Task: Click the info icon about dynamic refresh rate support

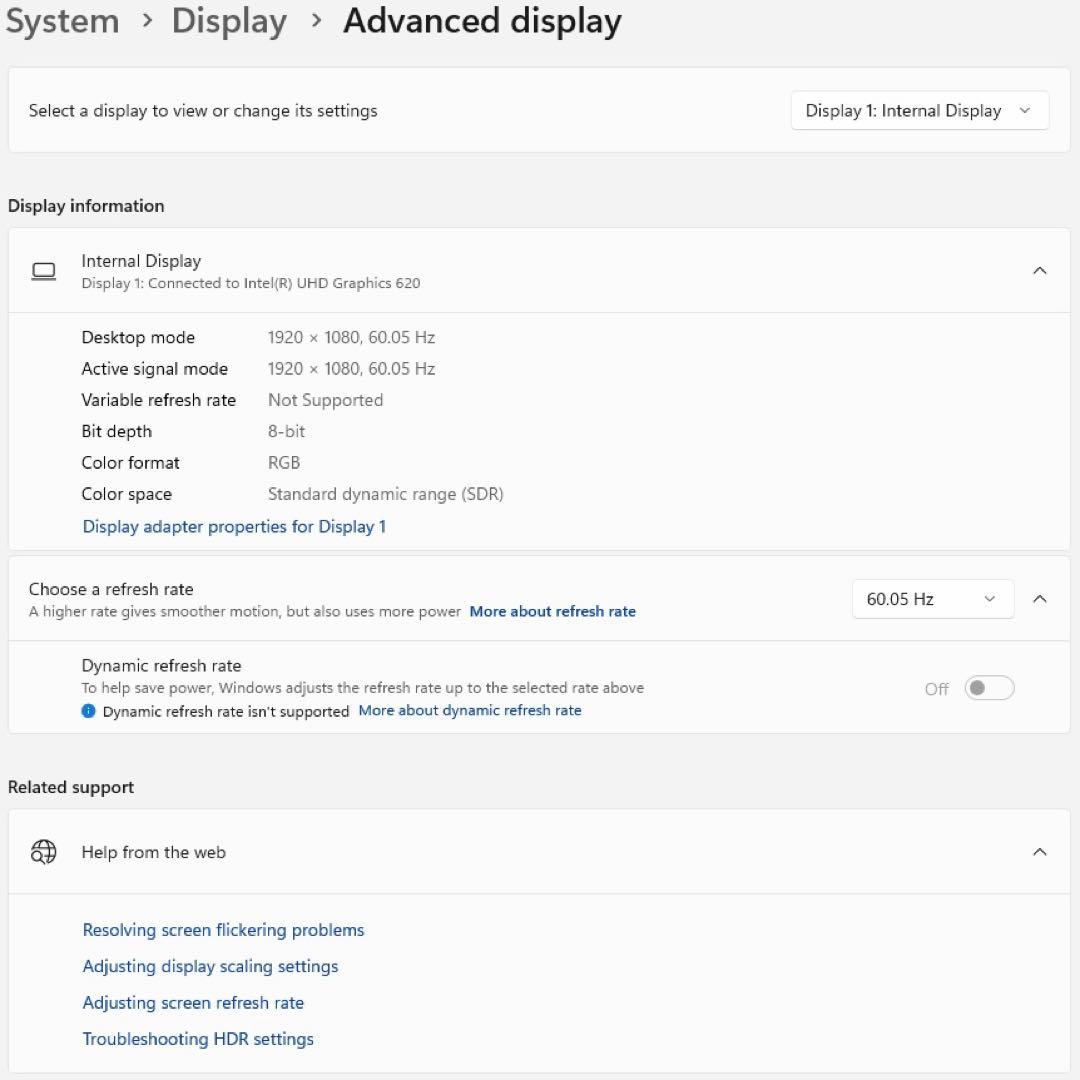Action: coord(90,711)
